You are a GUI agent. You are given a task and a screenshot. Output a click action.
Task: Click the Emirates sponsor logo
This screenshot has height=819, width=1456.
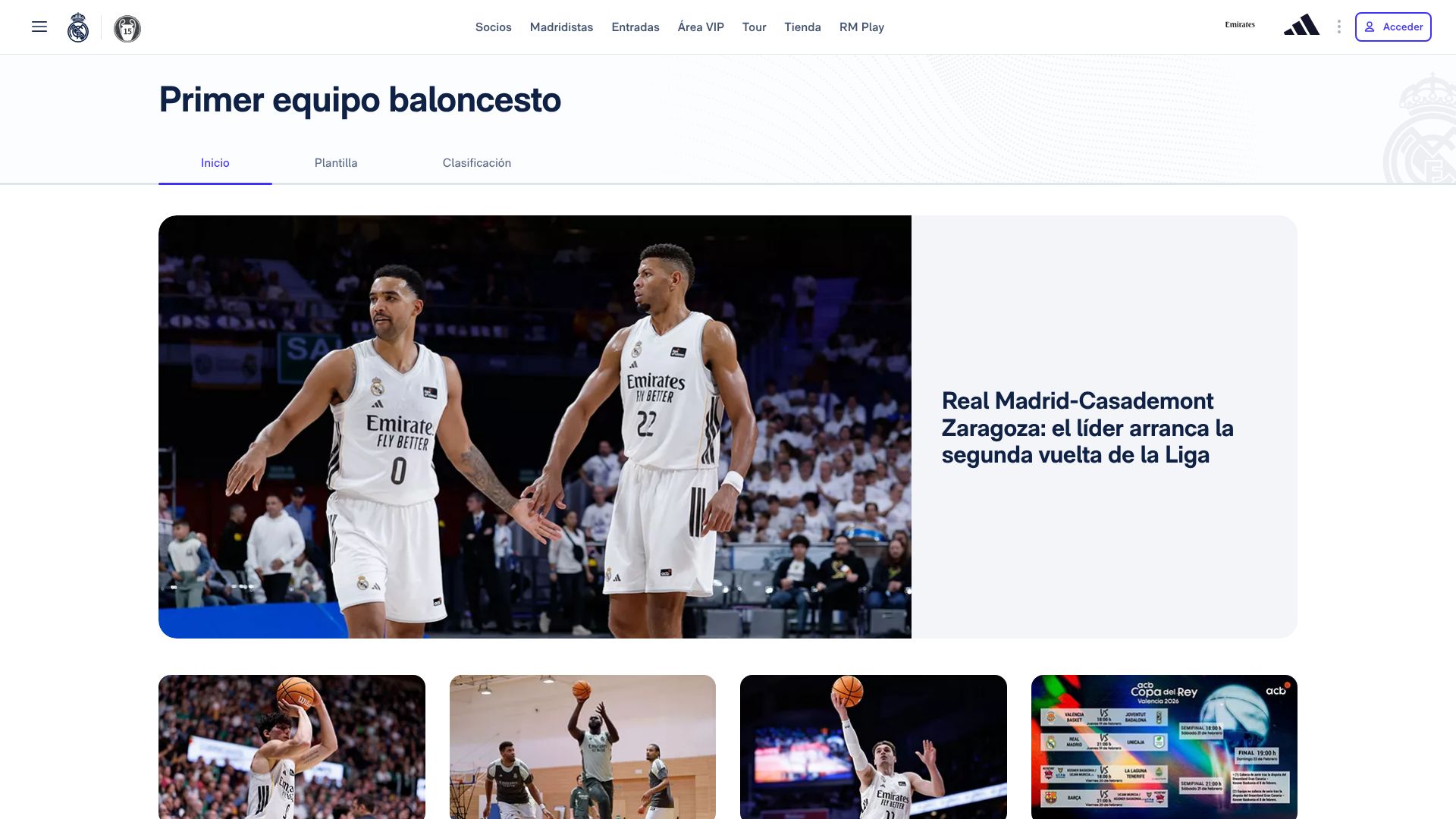click(1240, 25)
